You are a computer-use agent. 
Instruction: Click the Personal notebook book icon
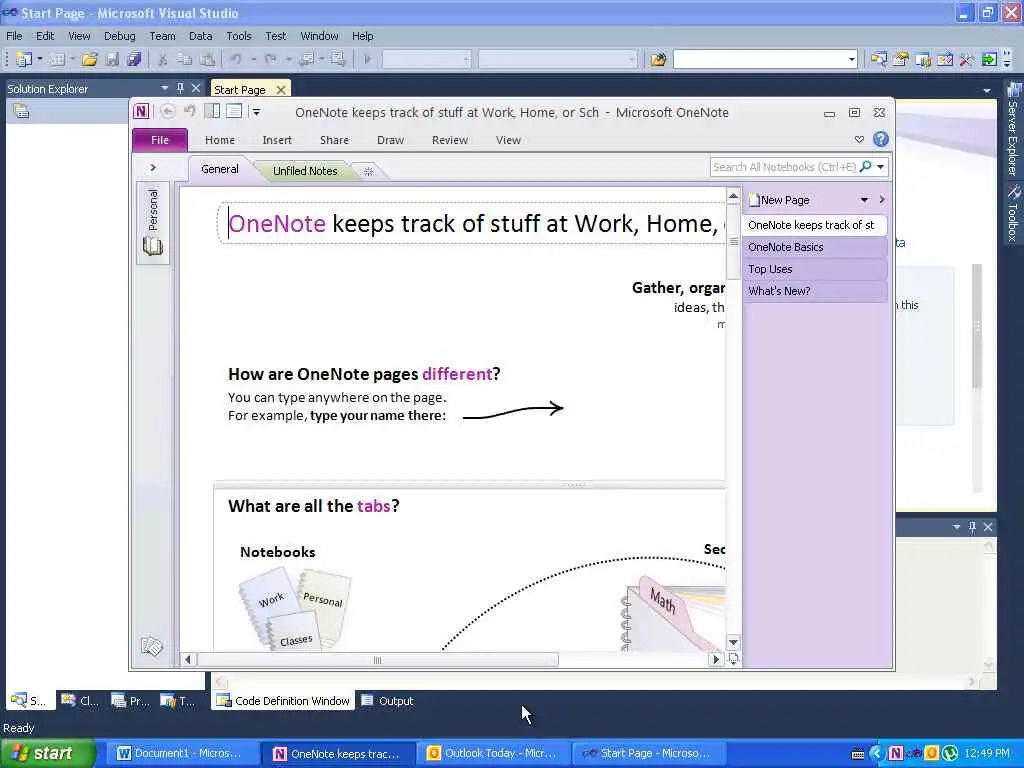pyautogui.click(x=153, y=246)
